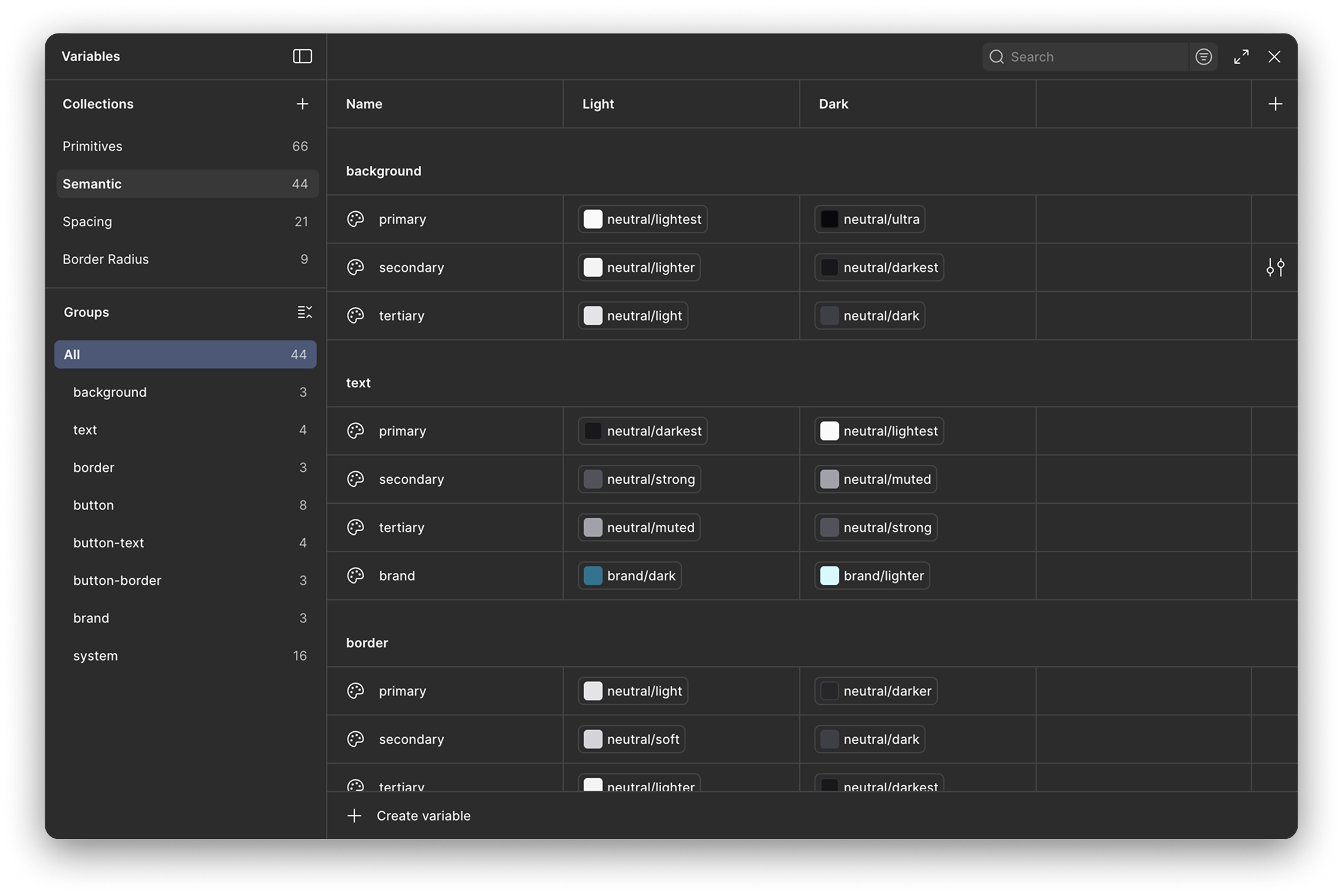Screen dimensions: 1343x896
Task: Click the brand/lighter light-blue color swatch
Action: pos(829,576)
